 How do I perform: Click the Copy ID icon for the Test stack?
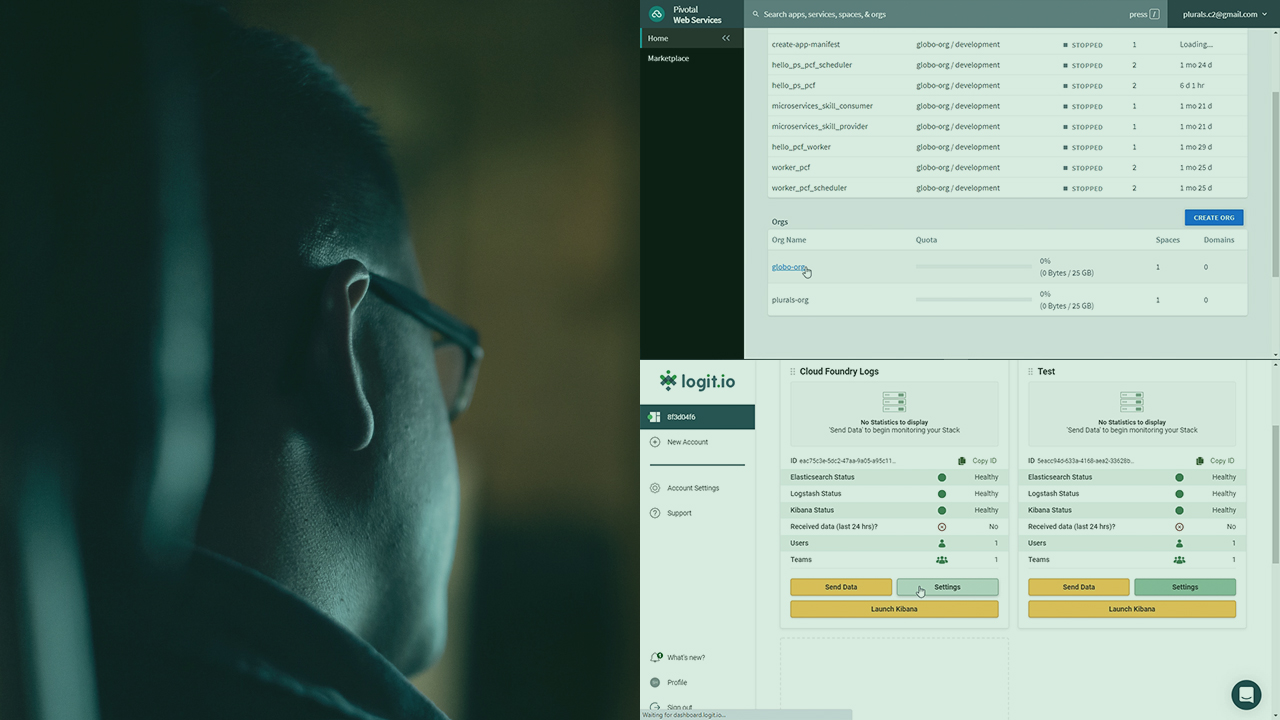[x=1200, y=460]
